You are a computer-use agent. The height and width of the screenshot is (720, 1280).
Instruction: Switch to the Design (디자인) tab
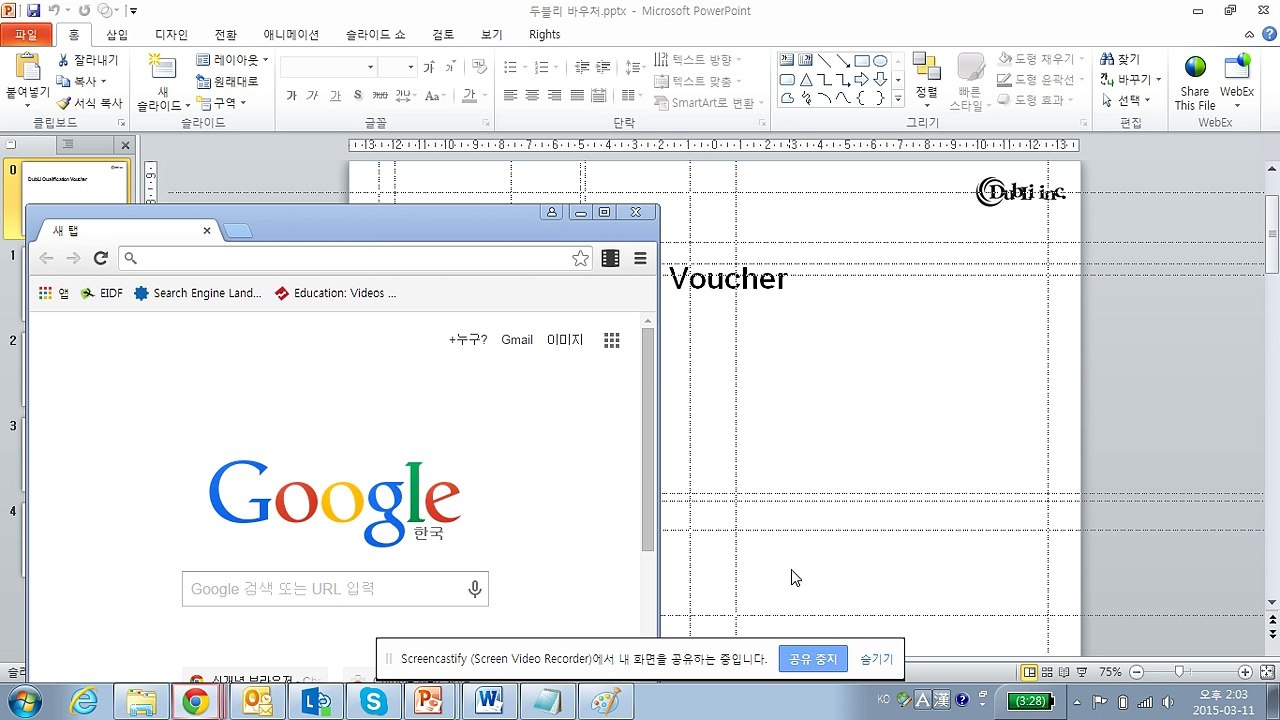[171, 35]
